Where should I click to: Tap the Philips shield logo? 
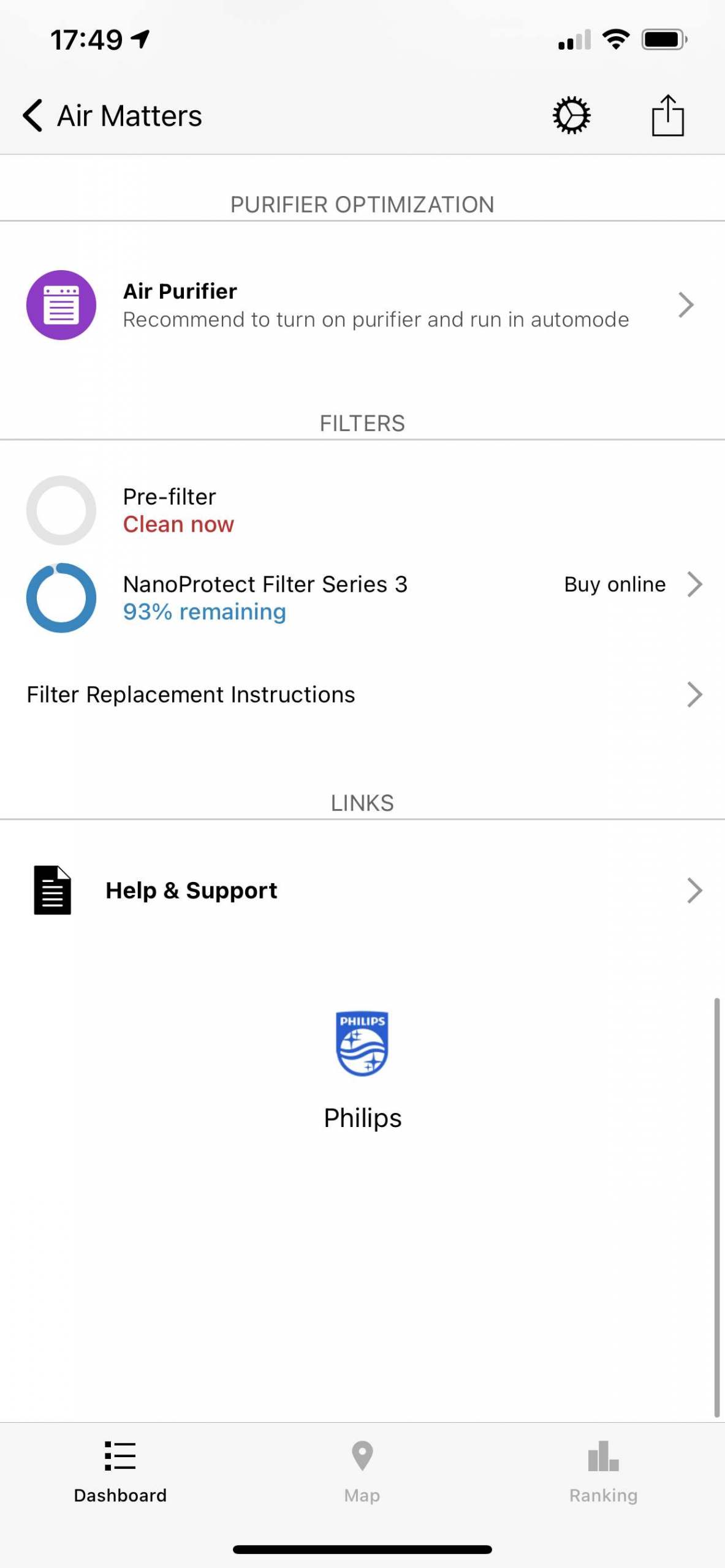pos(362,1043)
